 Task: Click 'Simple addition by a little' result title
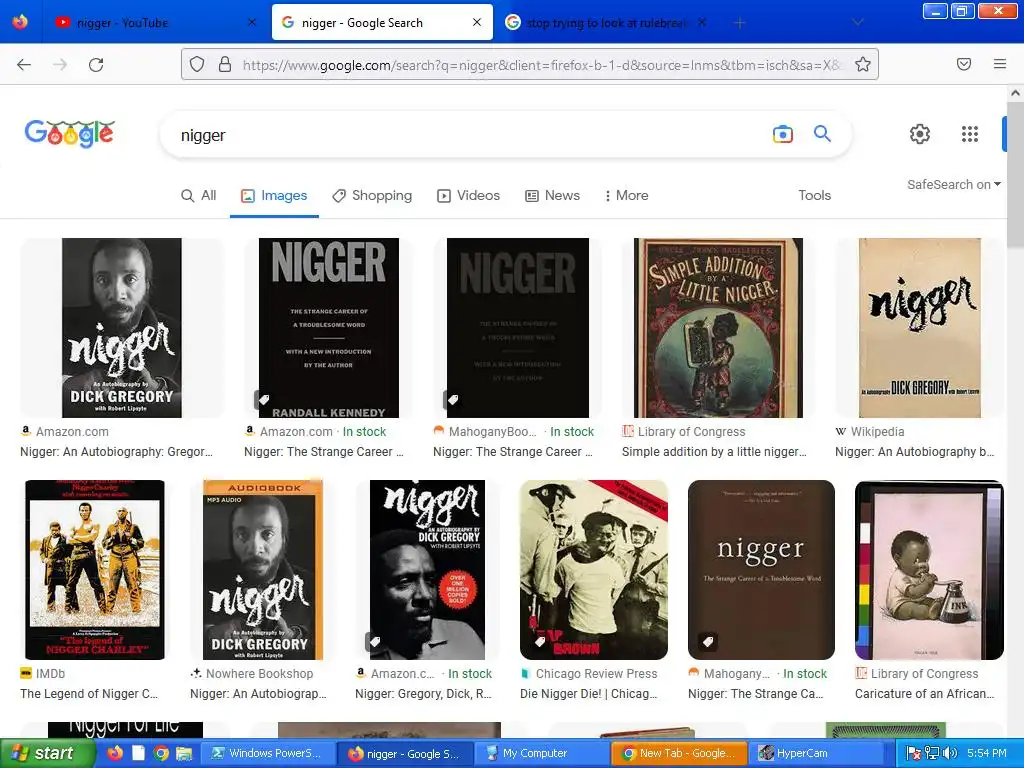point(714,452)
